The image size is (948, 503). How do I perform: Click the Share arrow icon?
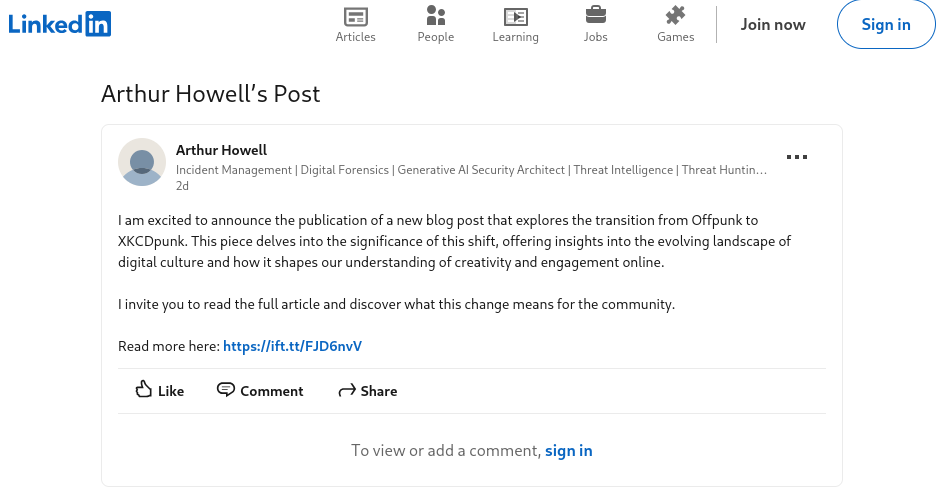347,391
